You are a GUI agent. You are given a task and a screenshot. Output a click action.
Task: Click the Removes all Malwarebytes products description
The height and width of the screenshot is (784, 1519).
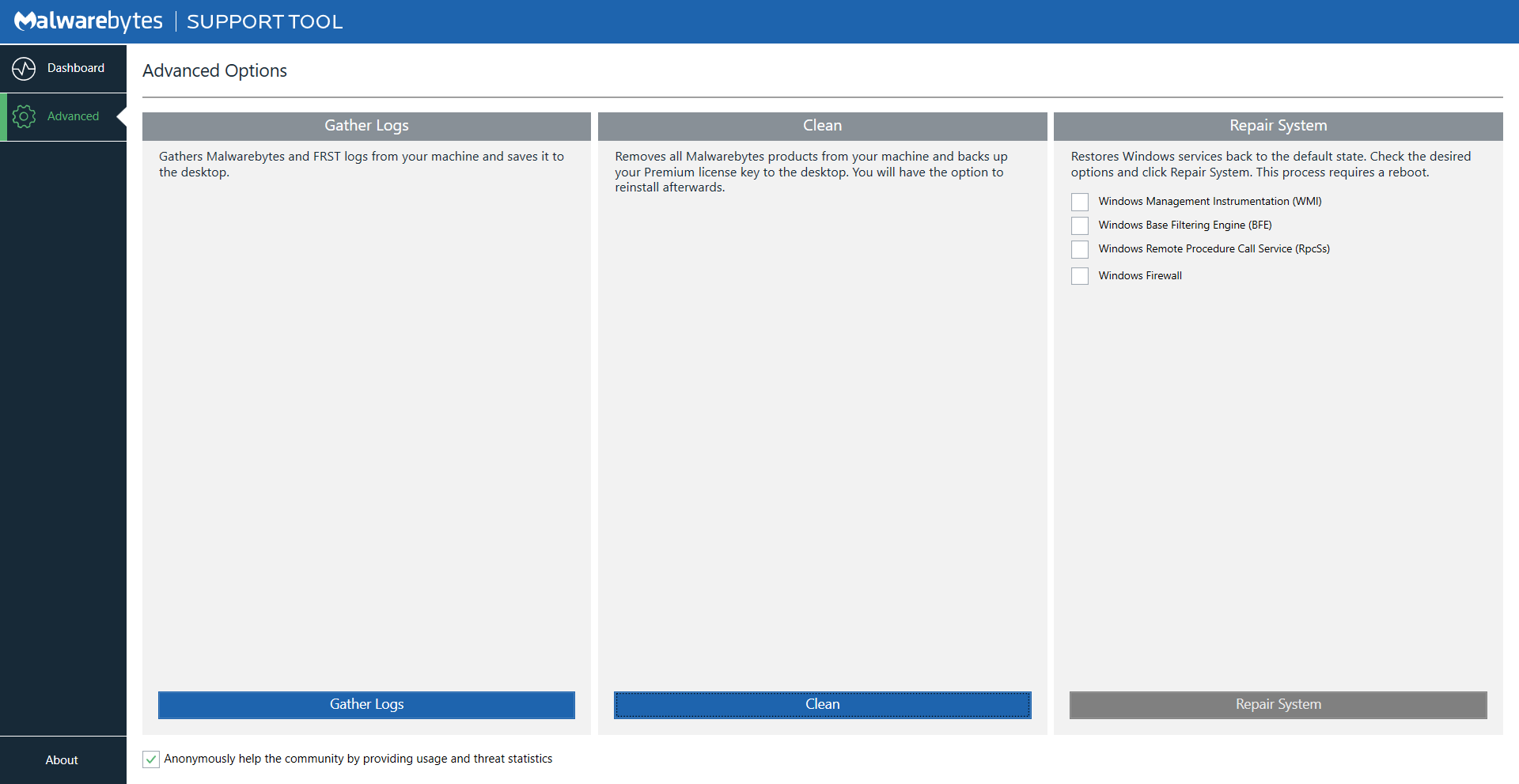click(812, 172)
